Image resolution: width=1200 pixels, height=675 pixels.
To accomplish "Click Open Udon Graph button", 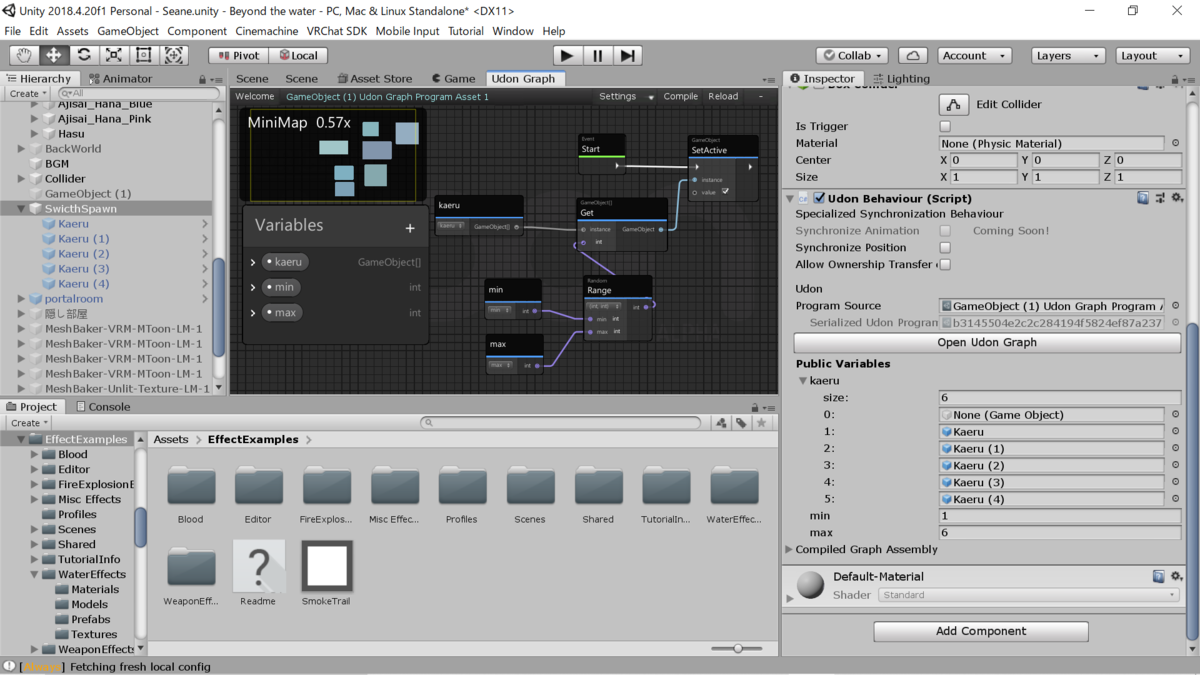I will pyautogui.click(x=987, y=342).
